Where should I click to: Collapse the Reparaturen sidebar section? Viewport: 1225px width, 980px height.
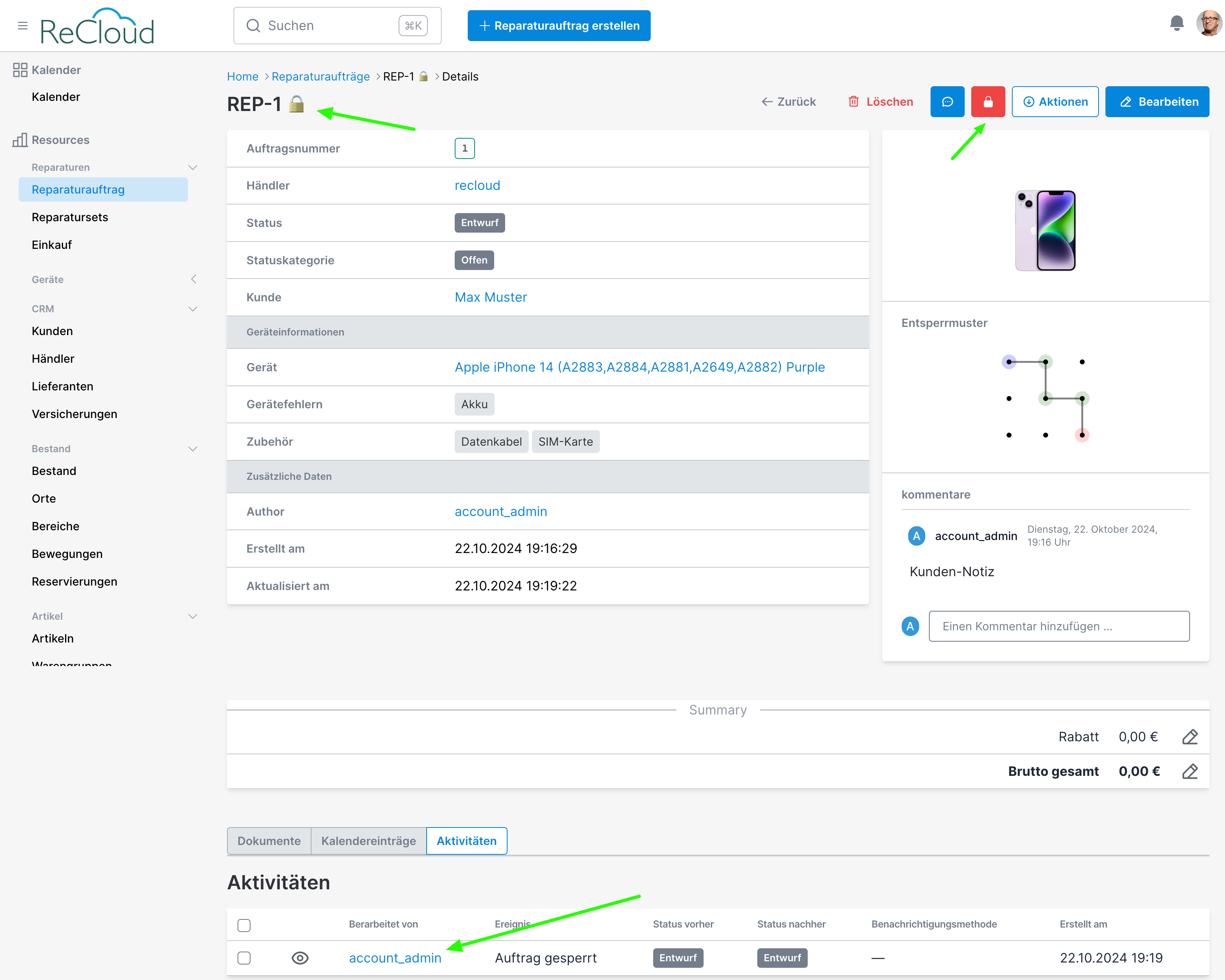[193, 168]
